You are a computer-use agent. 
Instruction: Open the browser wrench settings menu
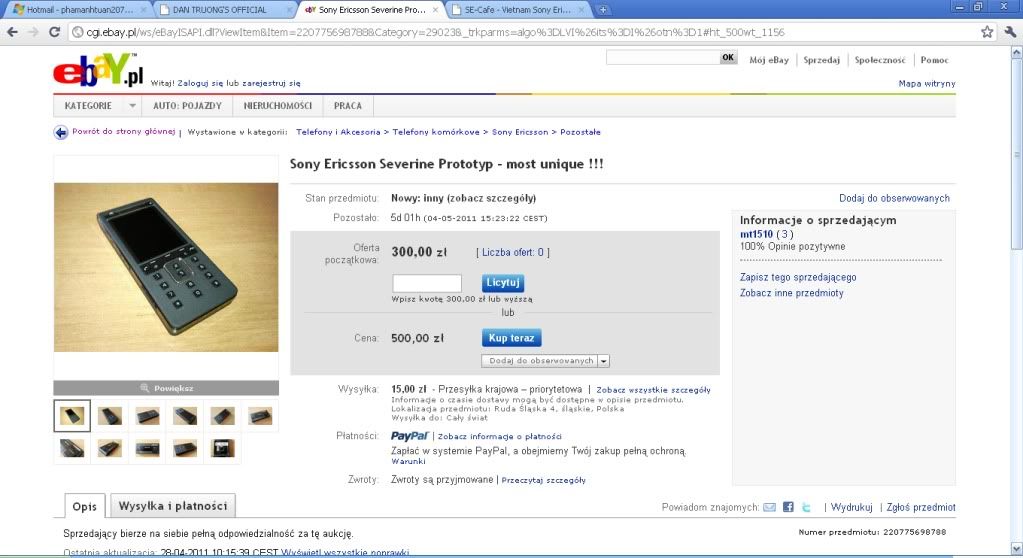click(x=1010, y=32)
